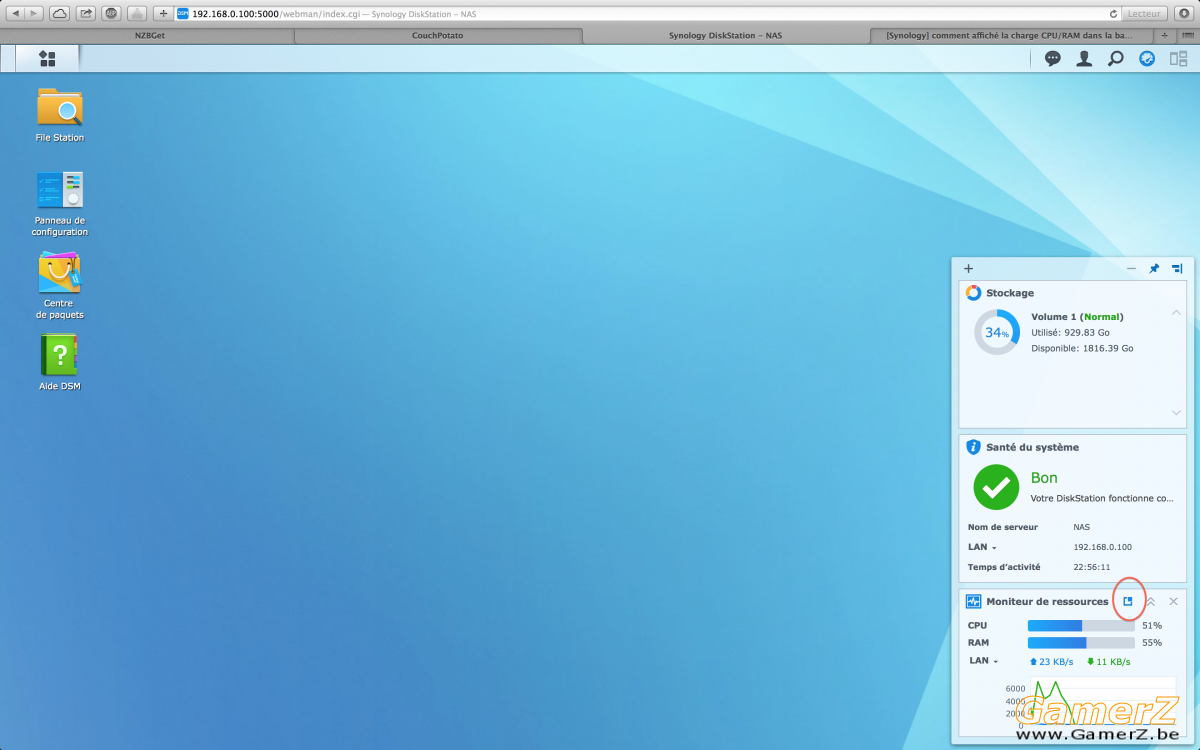Click the Adblock extension button

(111, 13)
